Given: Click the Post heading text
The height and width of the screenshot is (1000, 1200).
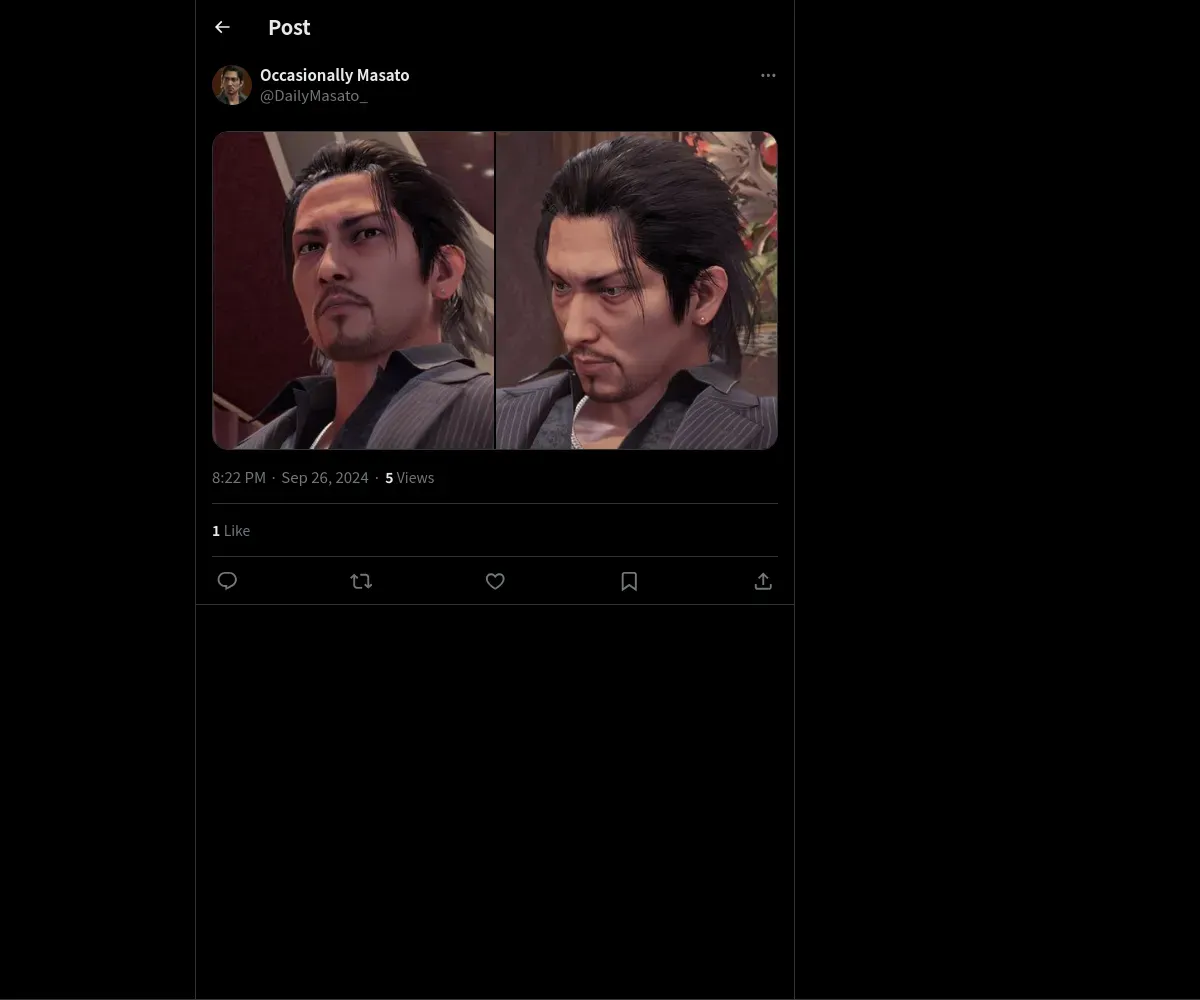Looking at the screenshot, I should [289, 28].
